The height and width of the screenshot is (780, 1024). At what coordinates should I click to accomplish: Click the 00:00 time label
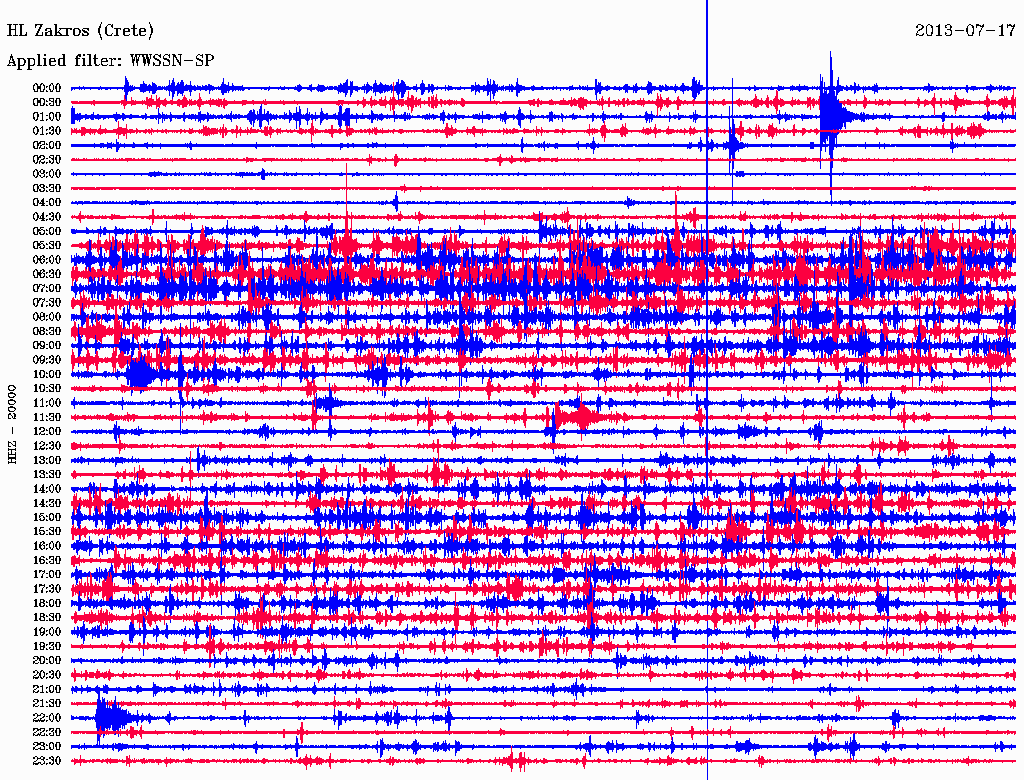click(47, 88)
